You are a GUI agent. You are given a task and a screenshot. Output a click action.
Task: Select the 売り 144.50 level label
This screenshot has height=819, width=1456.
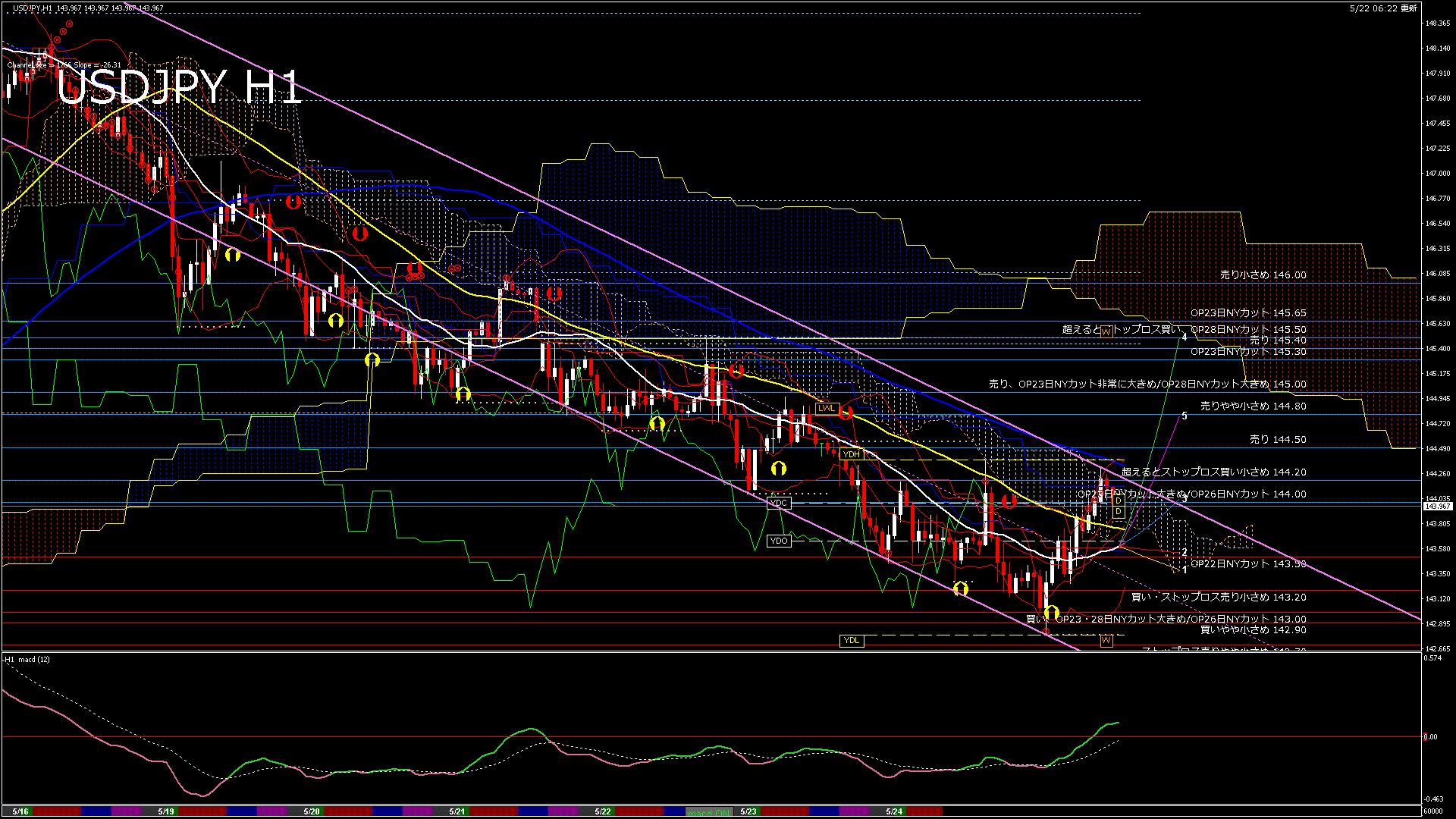[x=1278, y=439]
